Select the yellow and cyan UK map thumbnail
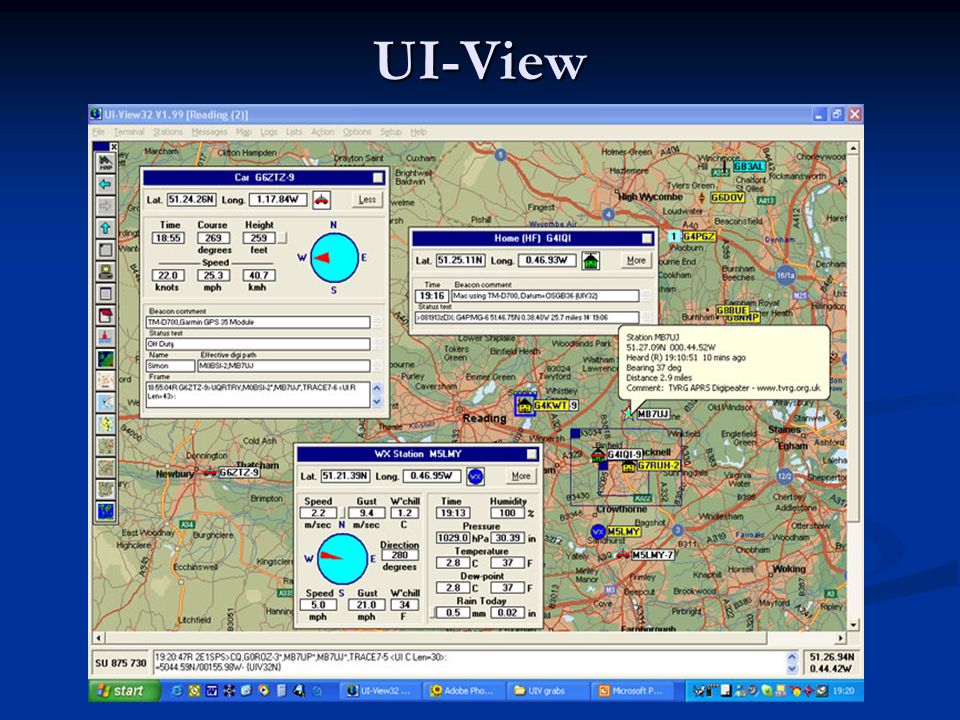This screenshot has width=960, height=720. [105, 424]
